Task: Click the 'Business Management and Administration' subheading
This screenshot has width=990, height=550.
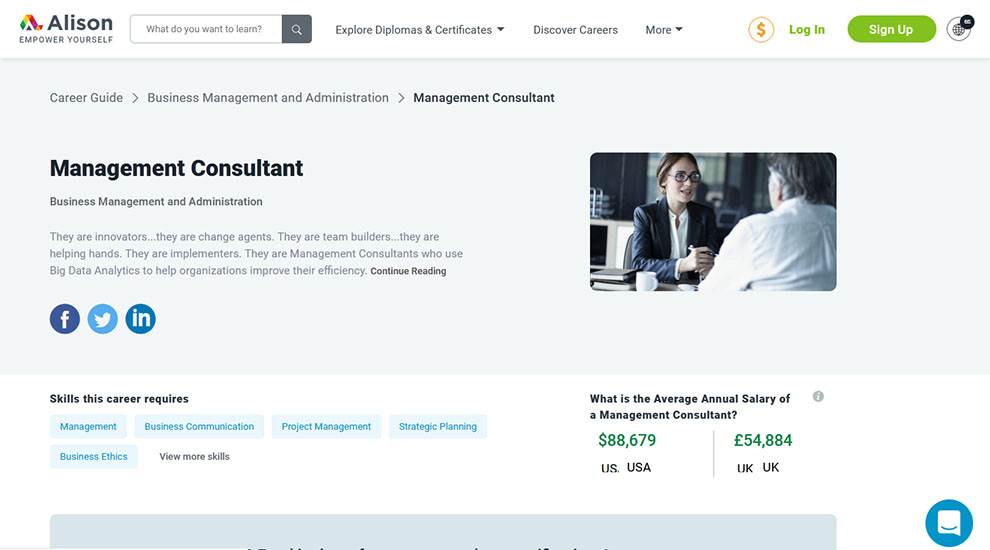Action: coord(156,201)
